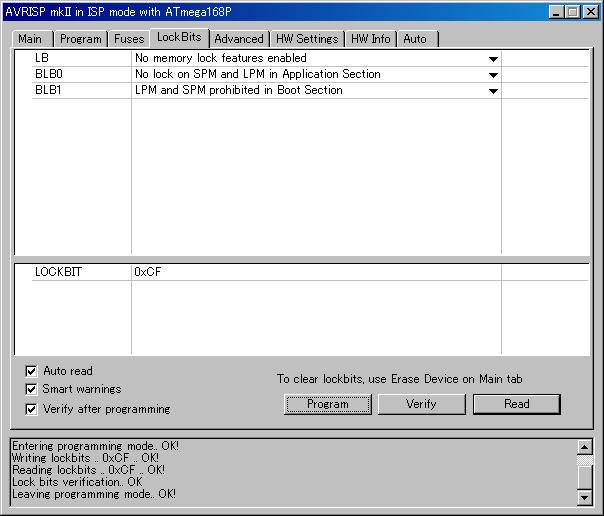Click the AVRISP mkII title bar text

coord(118,12)
